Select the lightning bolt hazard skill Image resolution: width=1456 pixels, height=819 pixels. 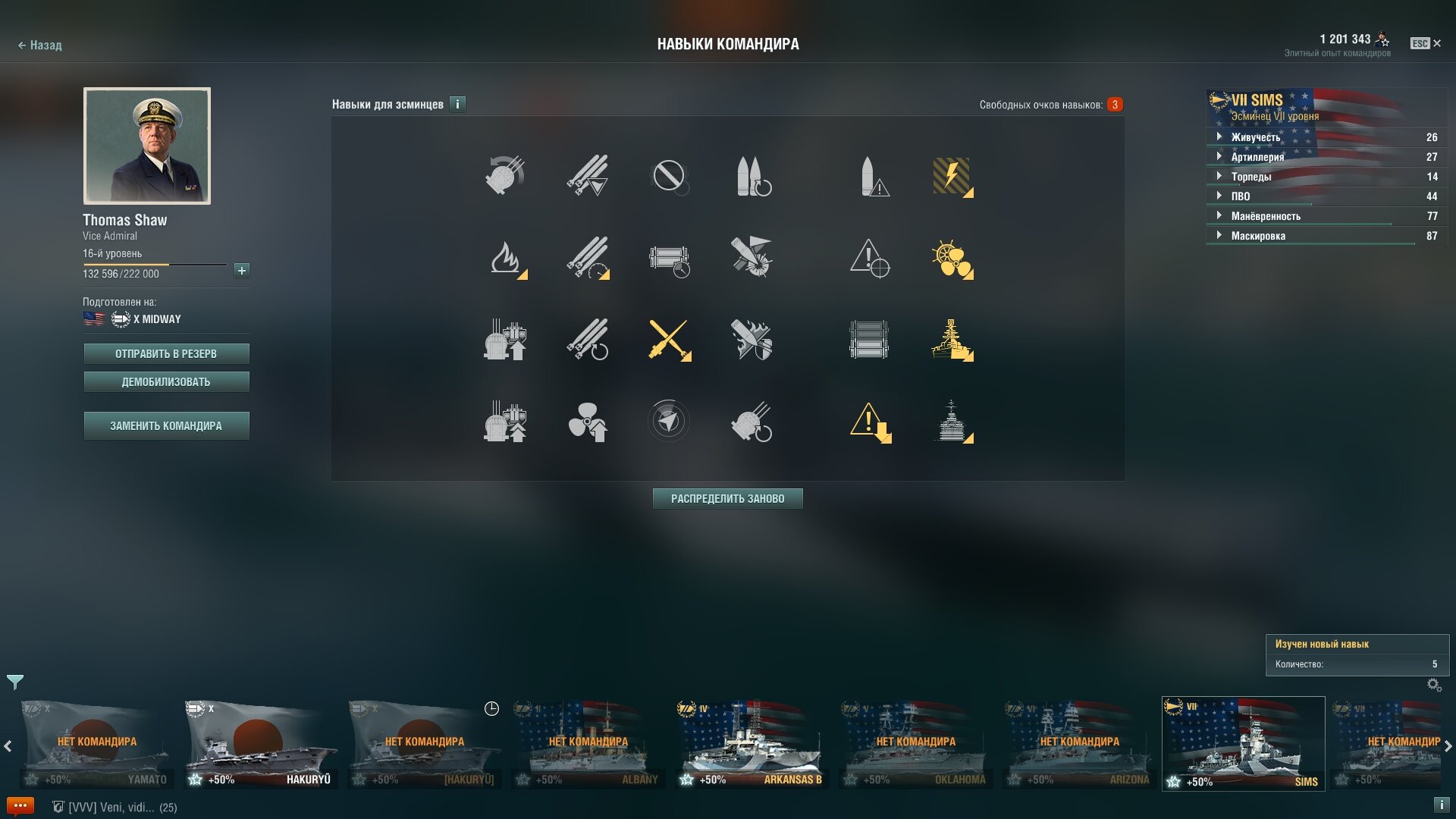point(952,176)
